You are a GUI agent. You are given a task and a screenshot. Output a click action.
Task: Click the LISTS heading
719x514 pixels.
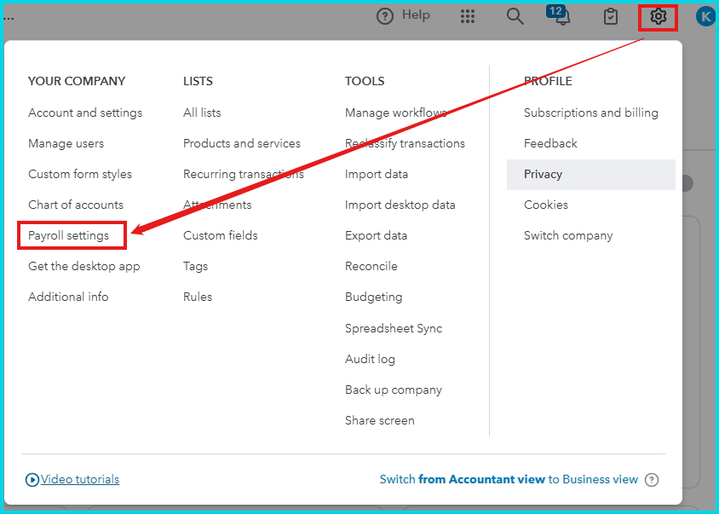[x=198, y=81]
